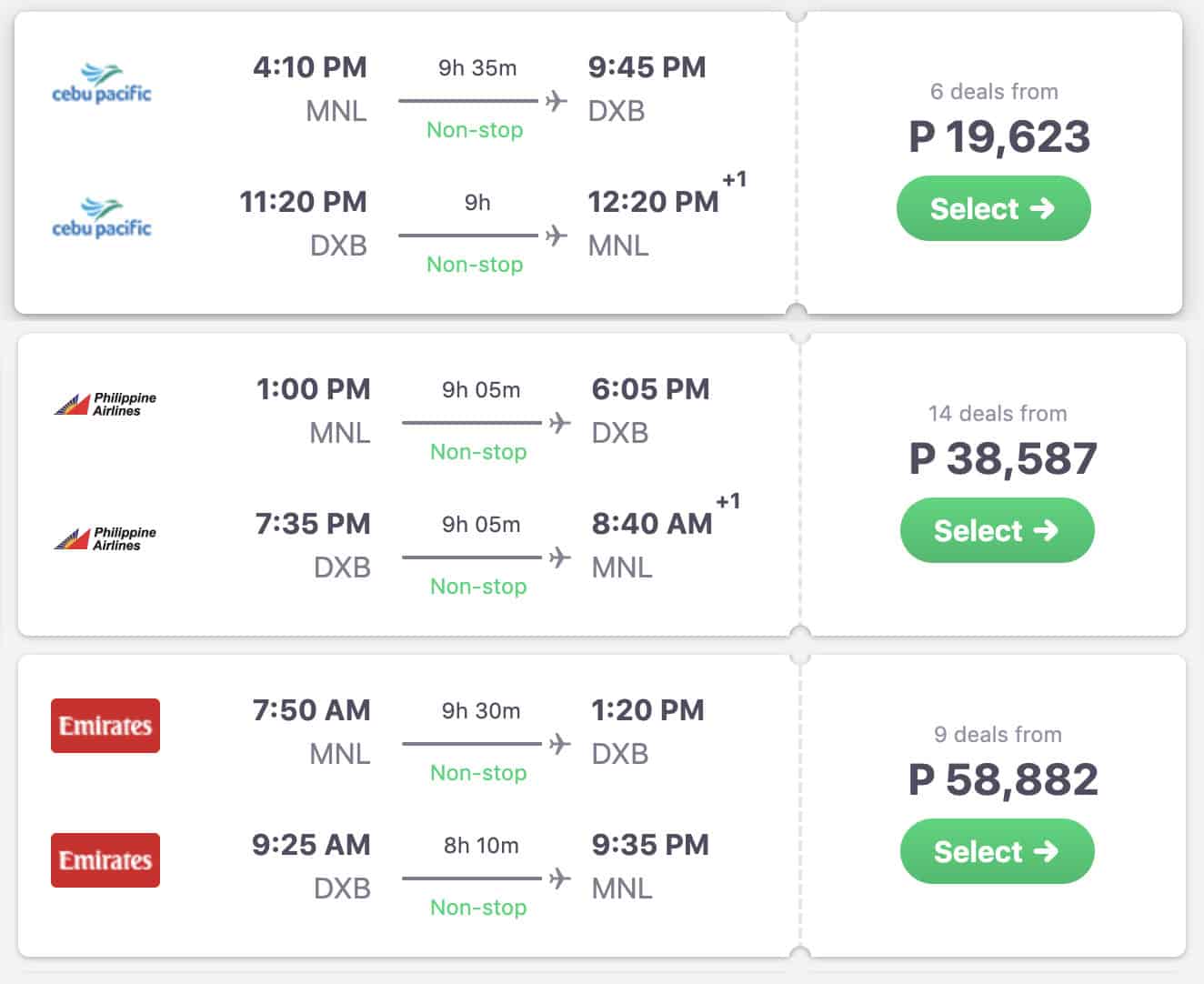Click Philippine Airlines logo on 7:35 PM flight

click(105, 539)
